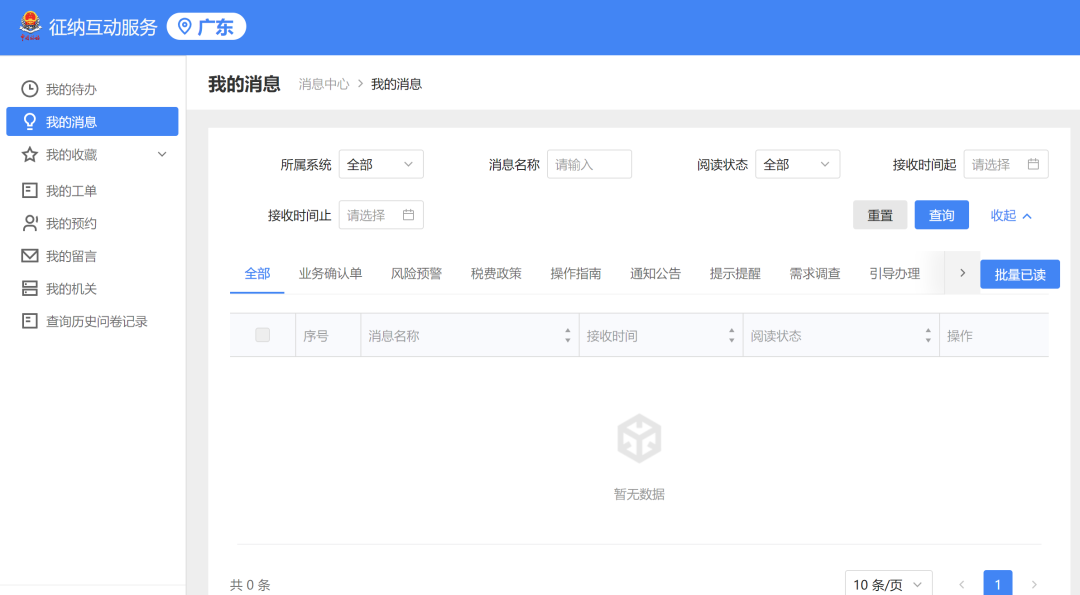Image resolution: width=1080 pixels, height=595 pixels.
Task: Go to page 1
Action: tap(997, 584)
